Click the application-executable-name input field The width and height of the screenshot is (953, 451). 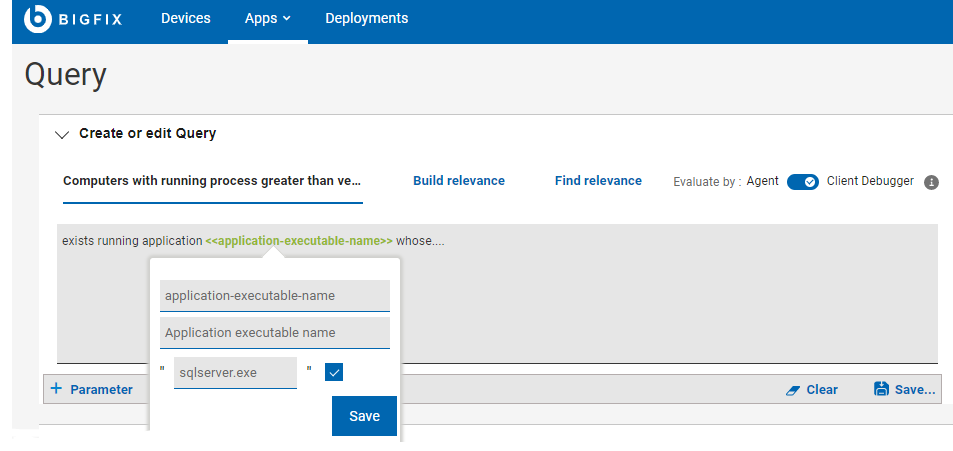(274, 295)
